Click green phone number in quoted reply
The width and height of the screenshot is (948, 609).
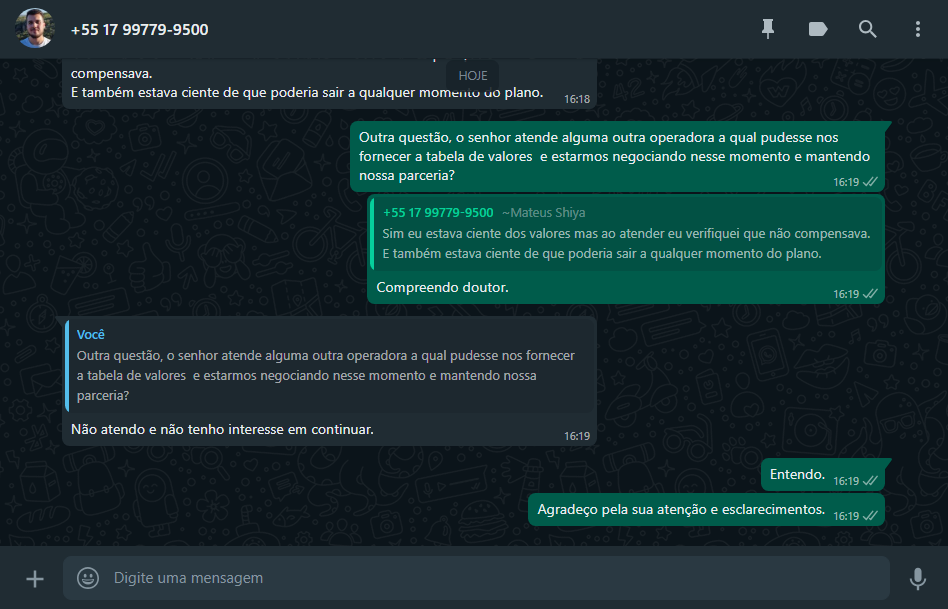[x=438, y=213]
